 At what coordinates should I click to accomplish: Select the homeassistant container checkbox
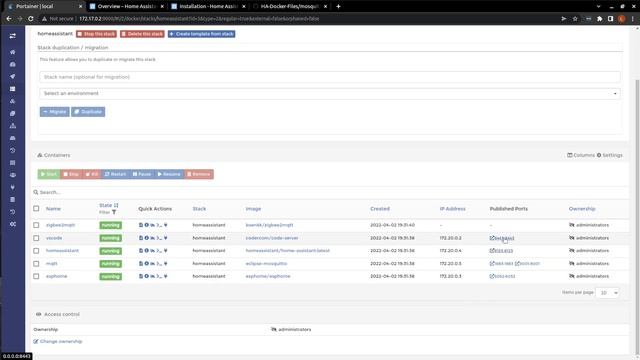tap(36, 251)
